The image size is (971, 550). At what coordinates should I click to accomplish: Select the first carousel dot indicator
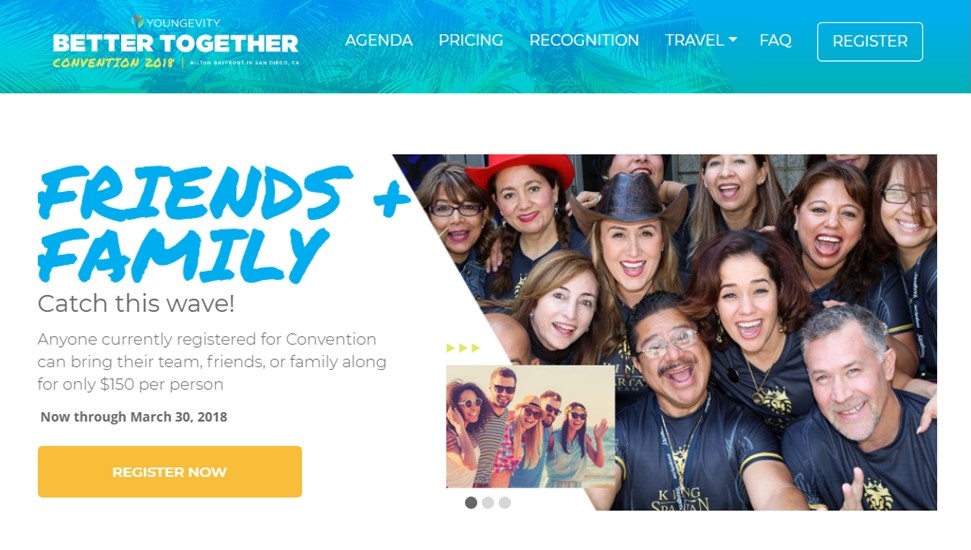[x=471, y=502]
